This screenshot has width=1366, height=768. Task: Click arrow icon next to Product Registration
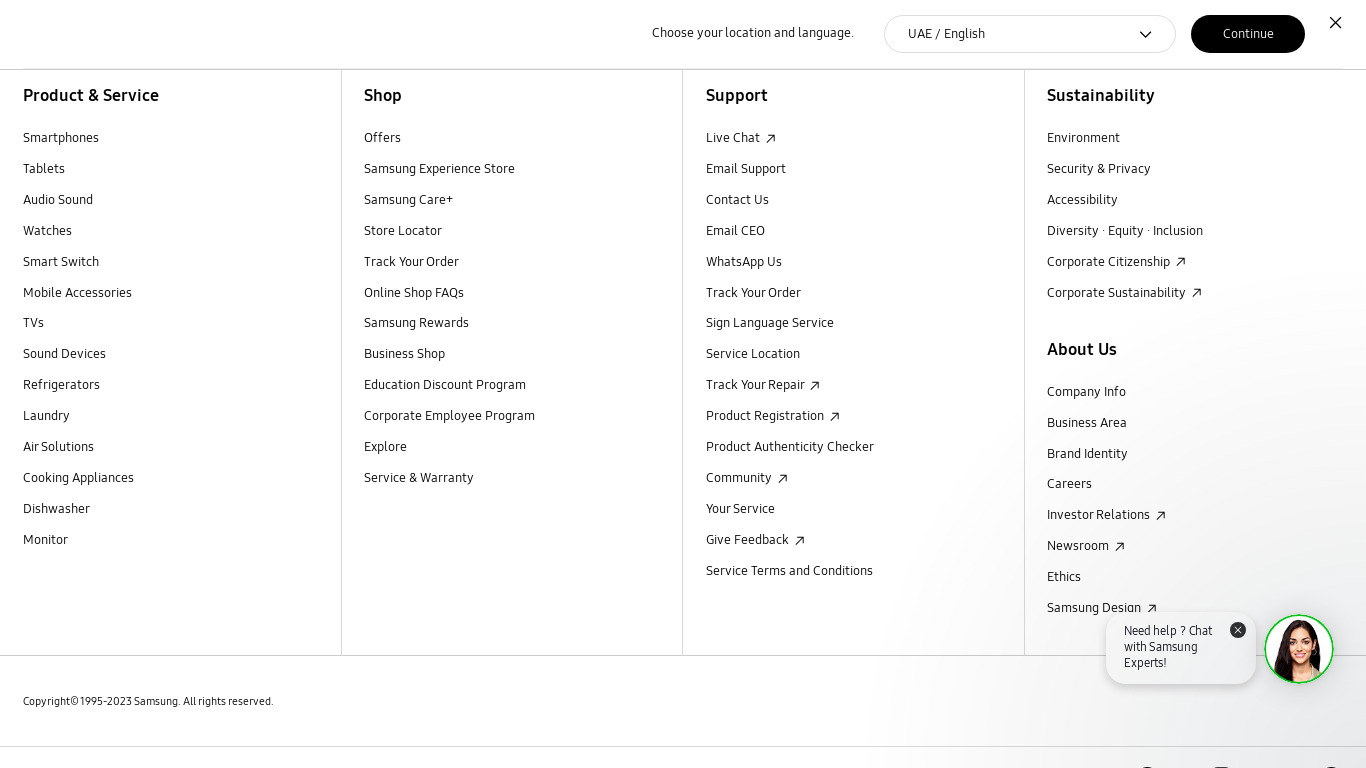(835, 417)
